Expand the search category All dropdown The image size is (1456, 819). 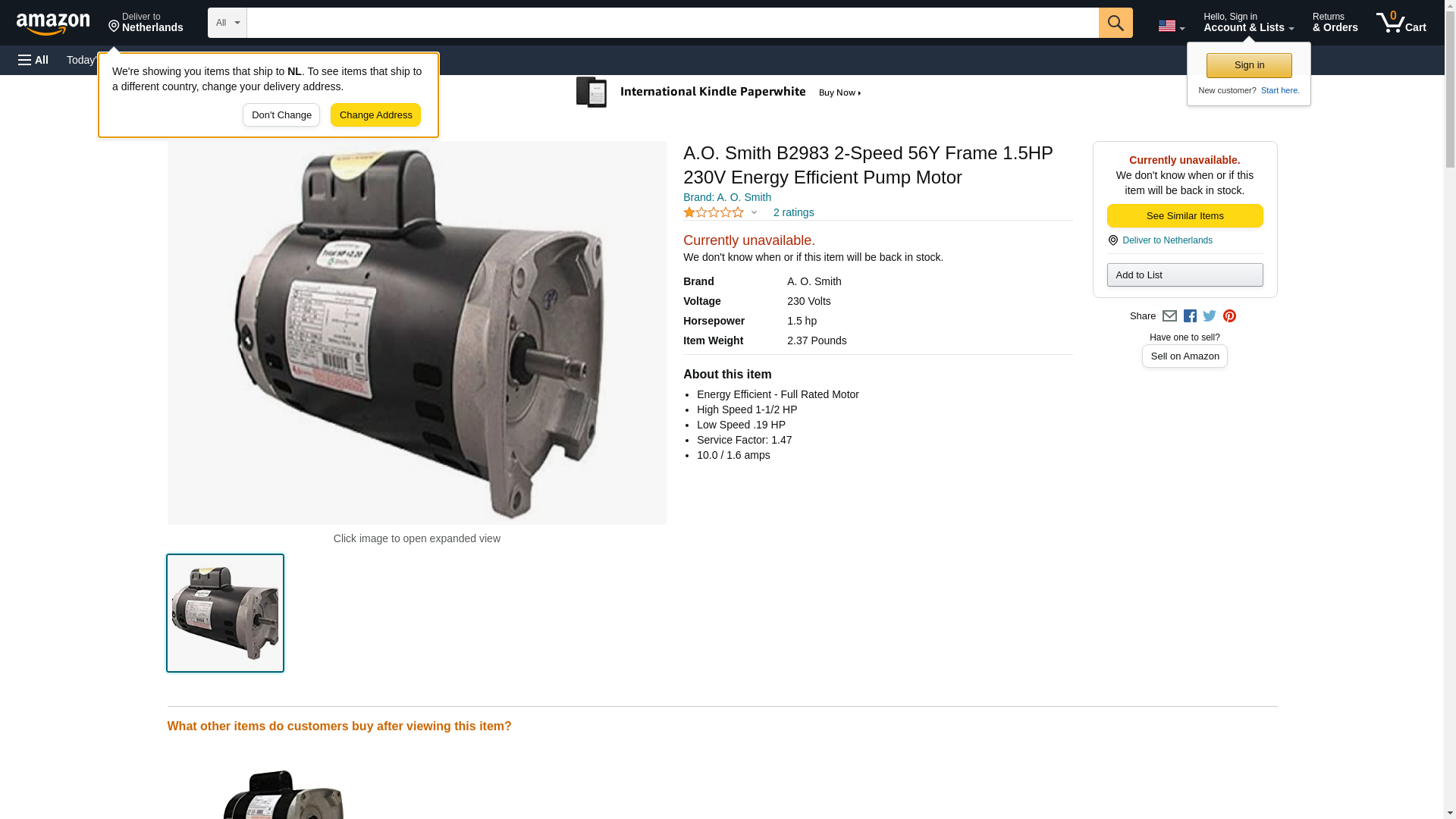pos(227,23)
